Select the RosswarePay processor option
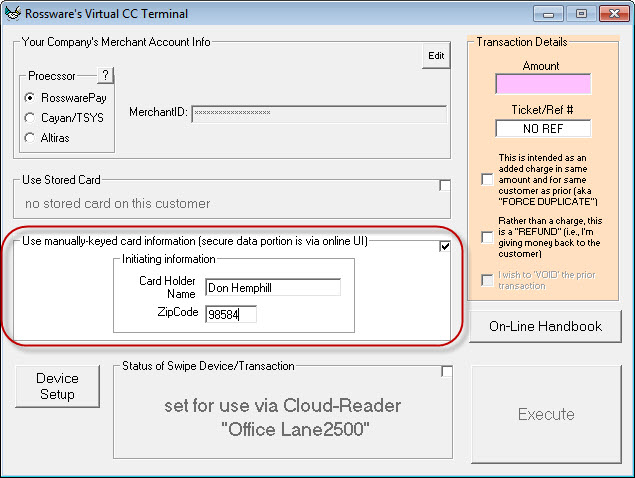Screen dimensions: 635x478 [30, 98]
